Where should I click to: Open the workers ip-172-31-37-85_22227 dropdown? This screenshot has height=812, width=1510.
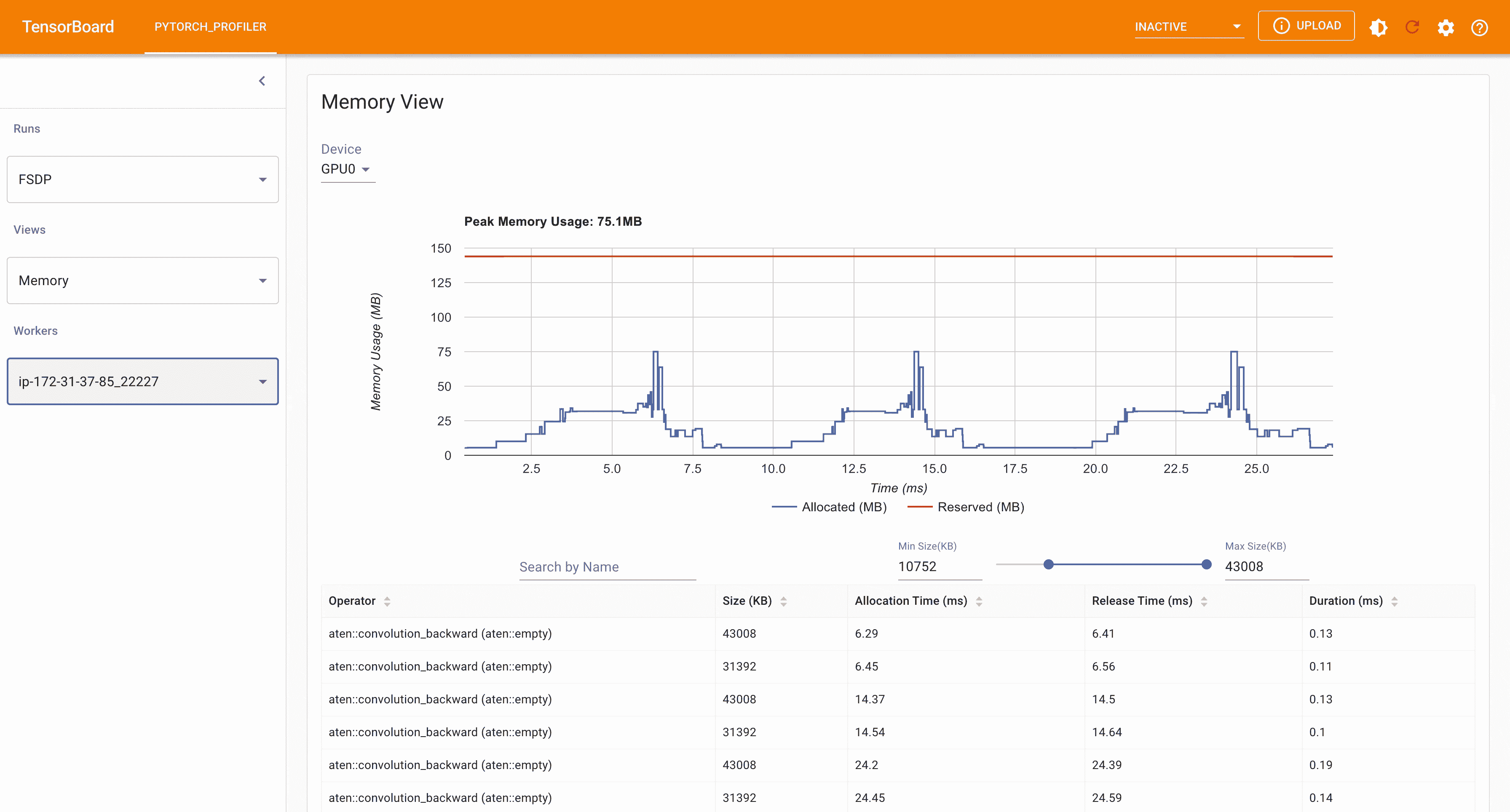[x=142, y=382]
